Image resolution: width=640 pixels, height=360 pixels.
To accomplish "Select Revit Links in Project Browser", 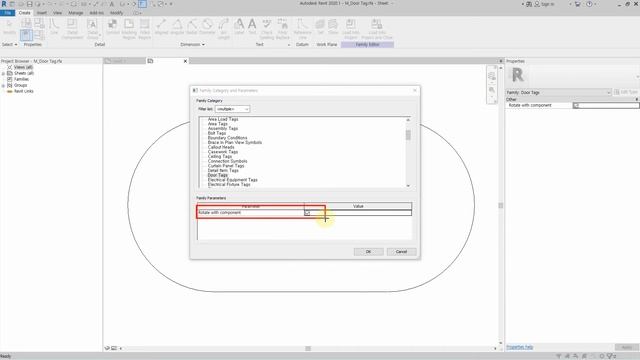I will [24, 91].
